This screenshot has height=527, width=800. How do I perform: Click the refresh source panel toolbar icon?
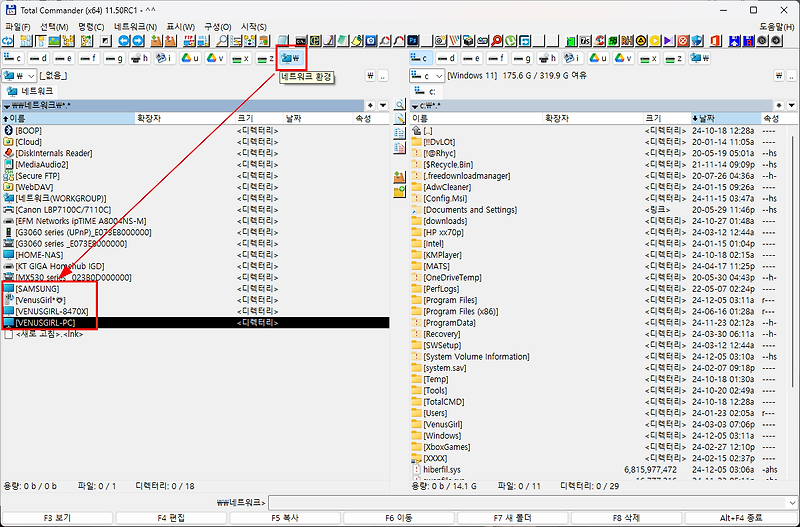pos(8,41)
